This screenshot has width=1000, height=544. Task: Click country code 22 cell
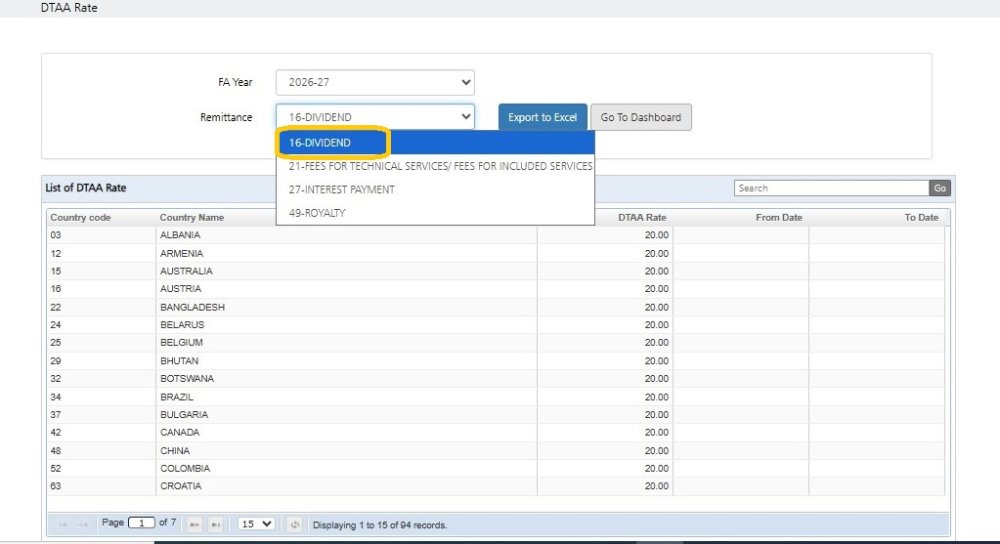(x=101, y=307)
